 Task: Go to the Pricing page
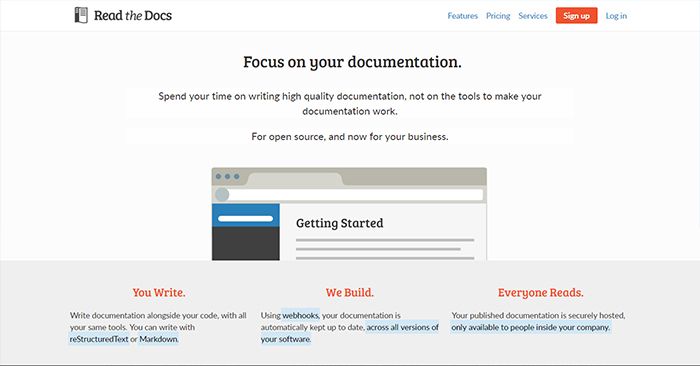point(498,16)
